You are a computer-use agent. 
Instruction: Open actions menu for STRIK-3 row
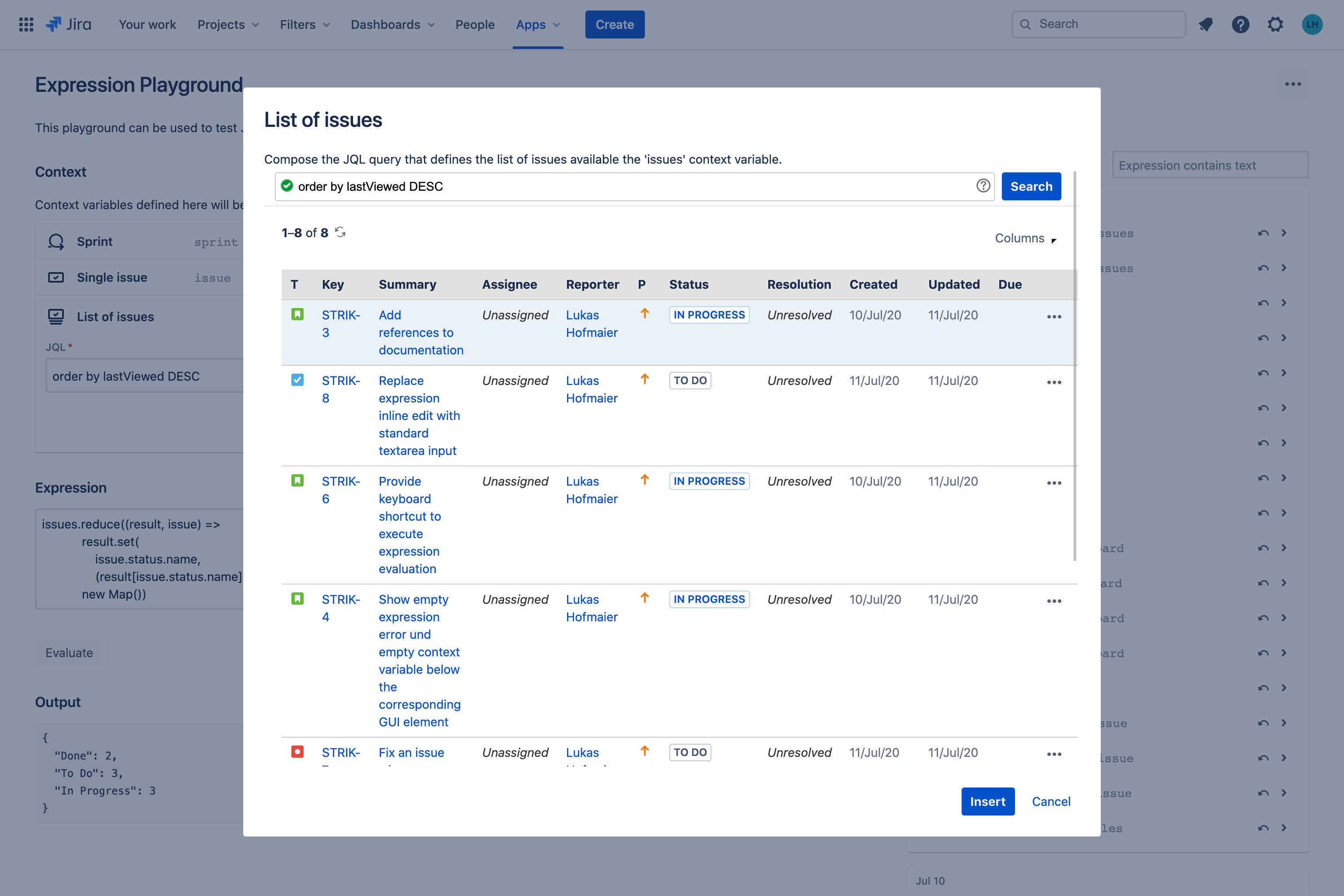coord(1053,317)
